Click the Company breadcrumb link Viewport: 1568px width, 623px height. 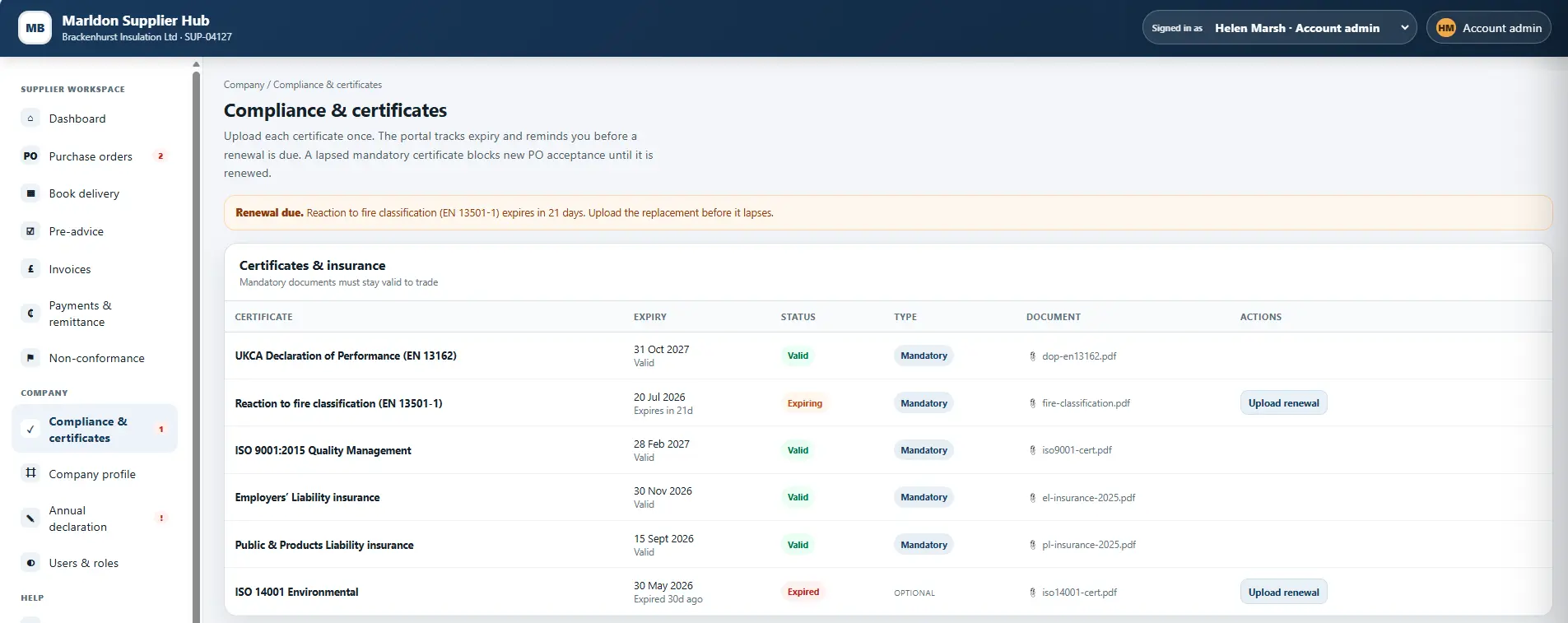tap(244, 85)
